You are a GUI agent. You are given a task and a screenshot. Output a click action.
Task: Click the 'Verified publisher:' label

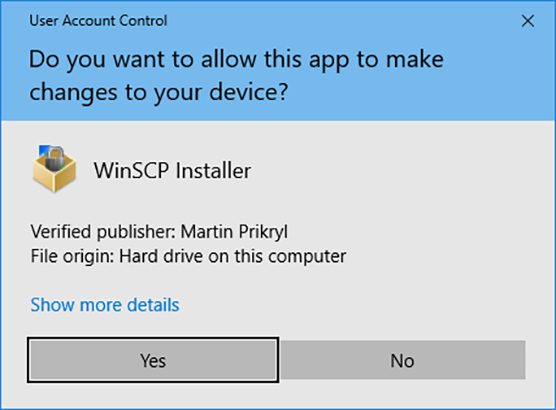click(x=103, y=232)
